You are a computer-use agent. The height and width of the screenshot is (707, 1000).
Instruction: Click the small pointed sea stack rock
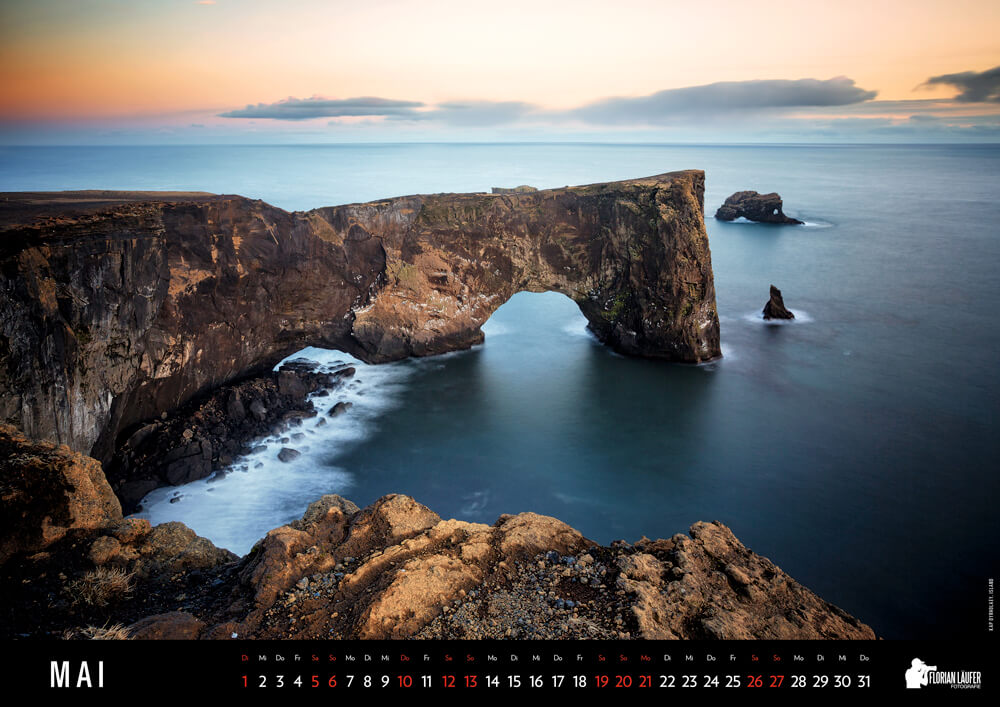(x=776, y=305)
